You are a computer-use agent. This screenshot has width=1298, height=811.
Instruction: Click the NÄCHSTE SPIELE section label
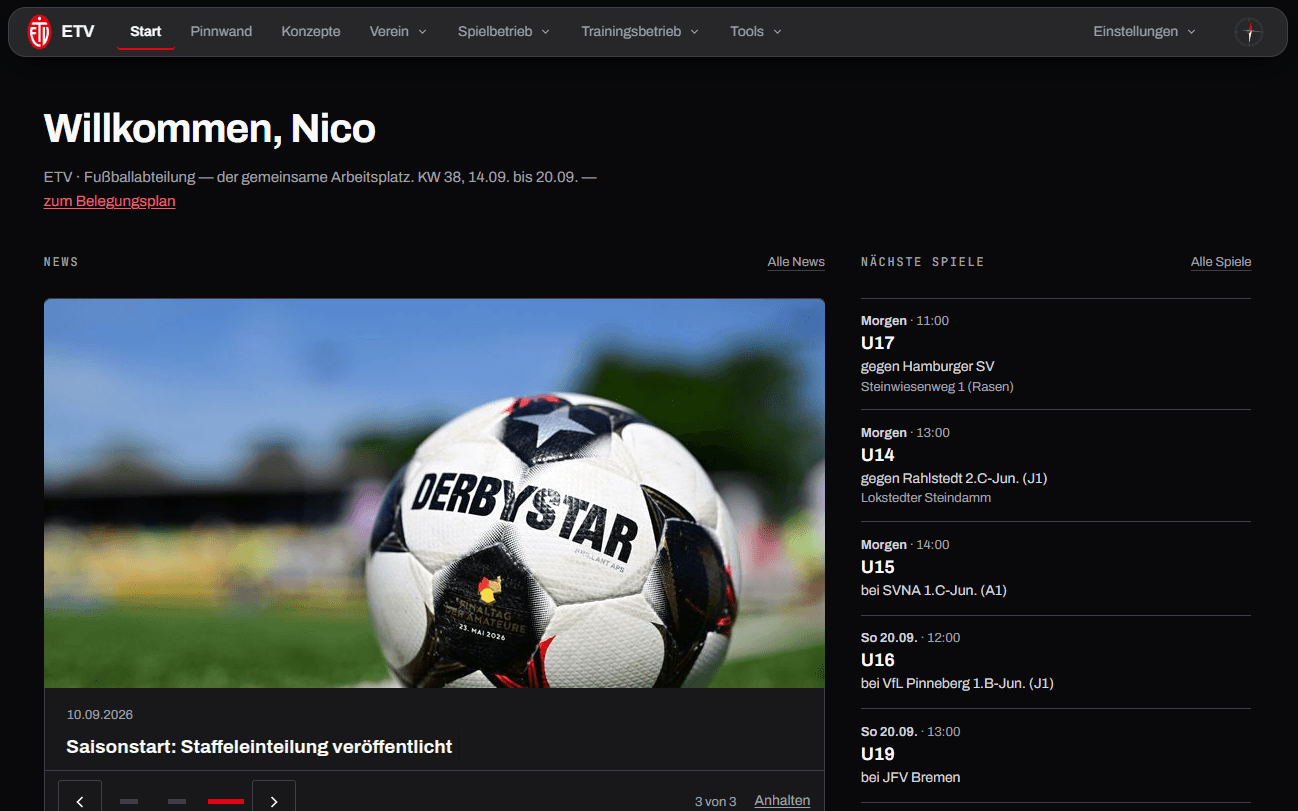923,262
